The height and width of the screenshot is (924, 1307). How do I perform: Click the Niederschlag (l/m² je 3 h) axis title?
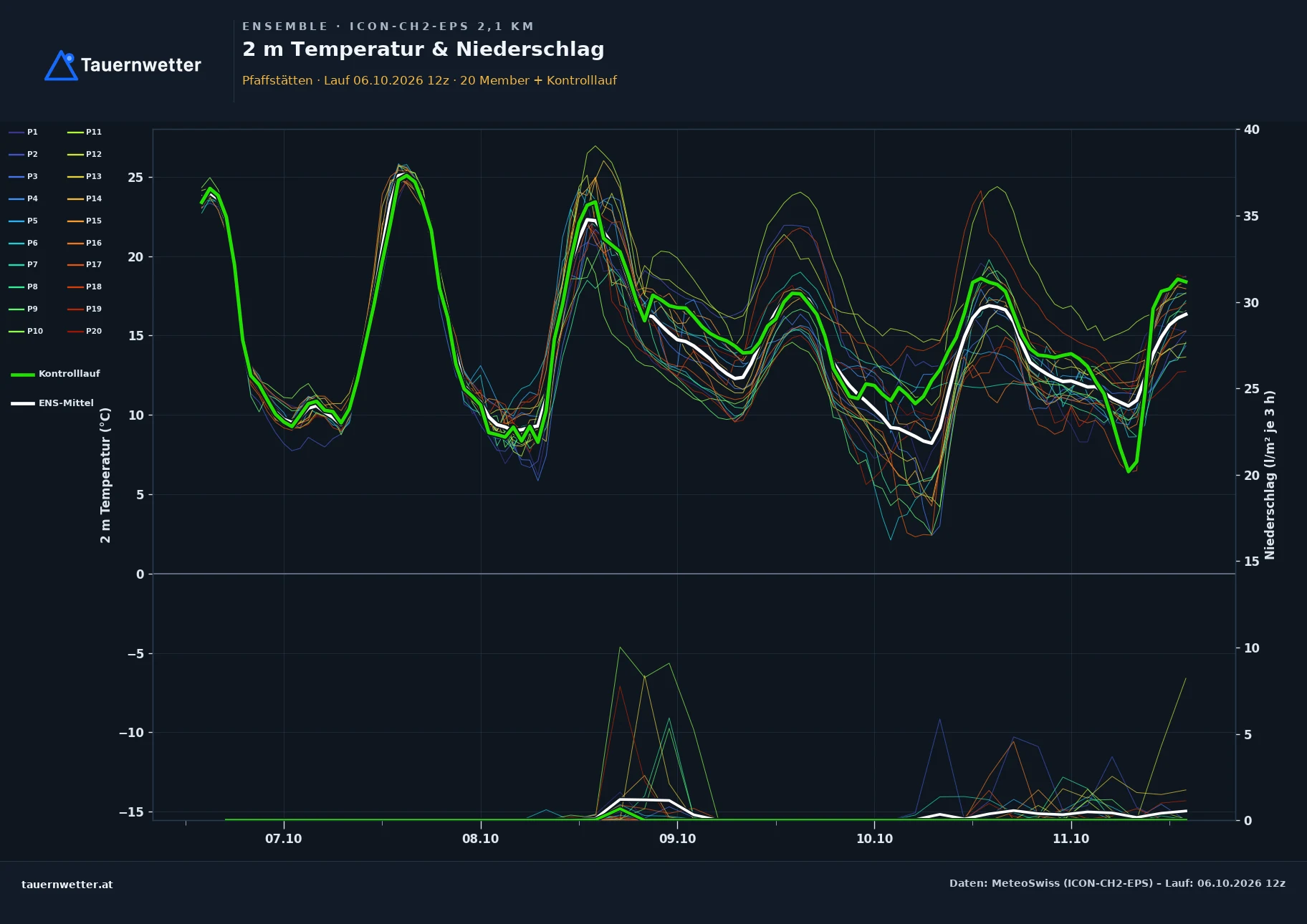1270,475
